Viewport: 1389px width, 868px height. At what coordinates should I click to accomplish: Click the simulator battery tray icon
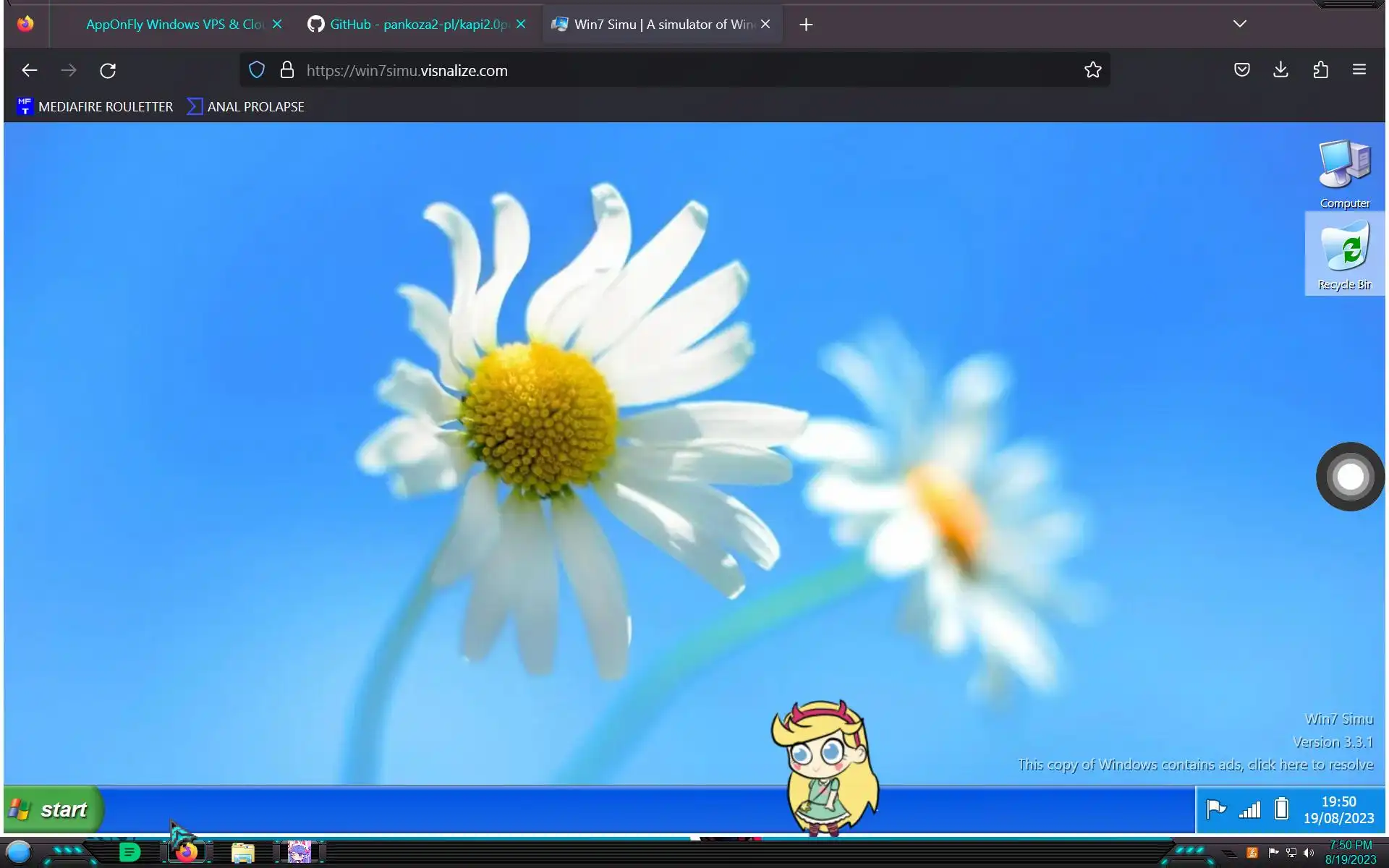pos(1281,809)
